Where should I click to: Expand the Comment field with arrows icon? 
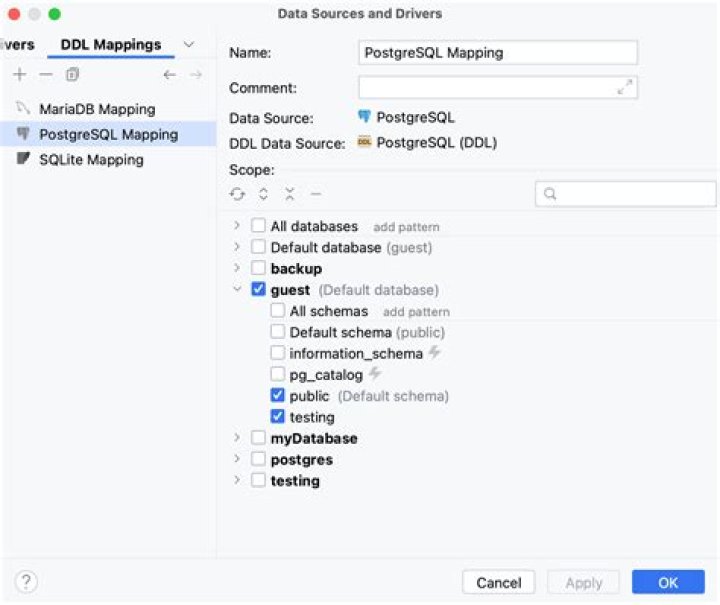pos(624,87)
